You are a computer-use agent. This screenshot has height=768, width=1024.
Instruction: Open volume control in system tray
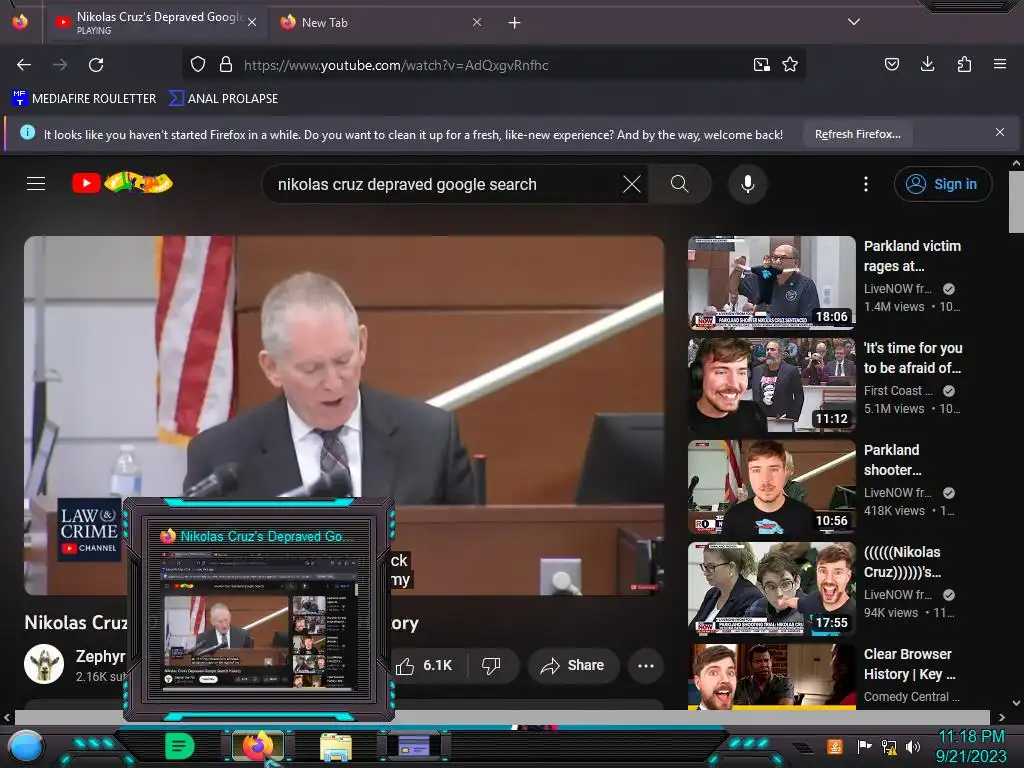click(x=913, y=746)
